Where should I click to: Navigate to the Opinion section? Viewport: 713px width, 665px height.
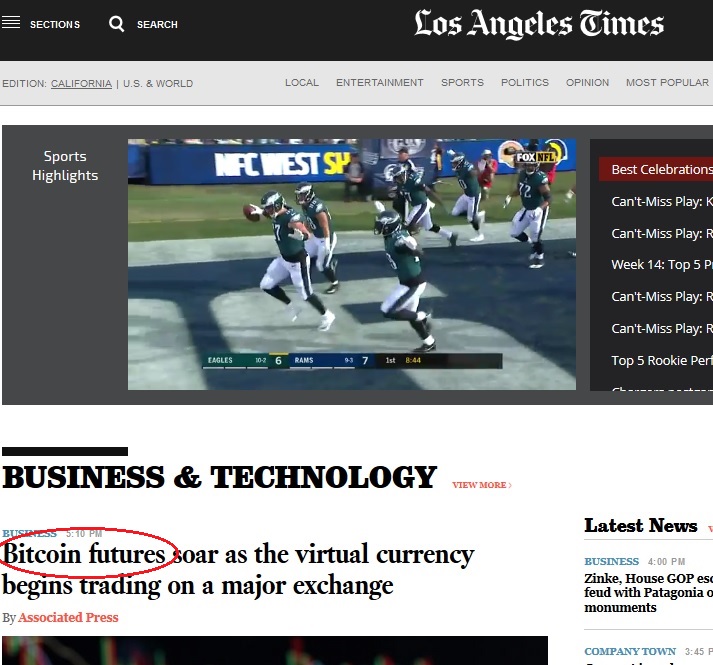pyautogui.click(x=587, y=83)
